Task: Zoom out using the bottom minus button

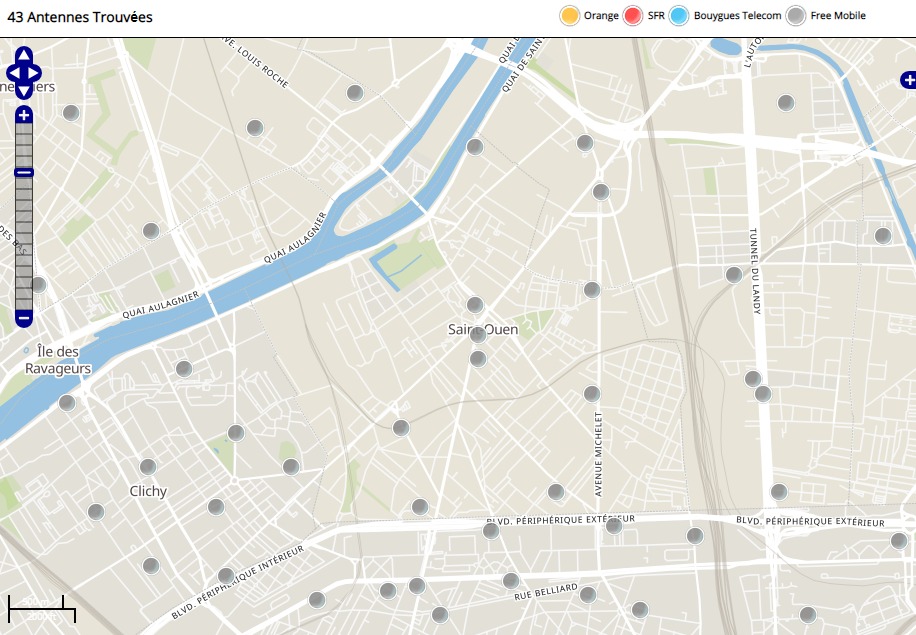Action: (x=24, y=319)
